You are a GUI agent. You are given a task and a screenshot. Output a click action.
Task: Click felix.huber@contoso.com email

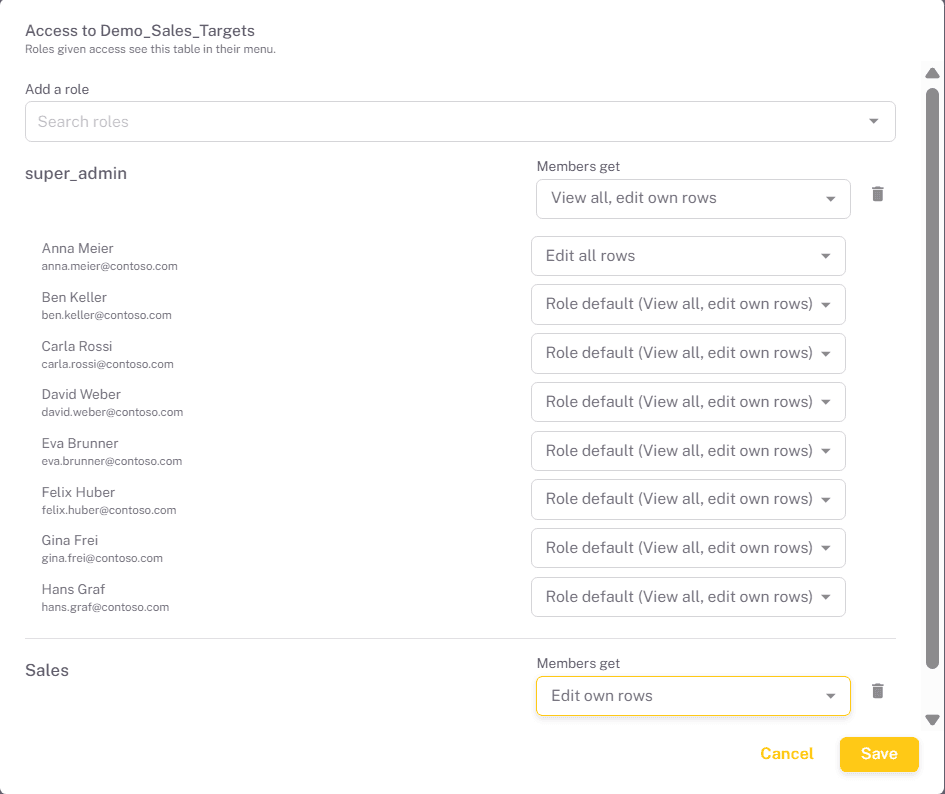click(108, 510)
